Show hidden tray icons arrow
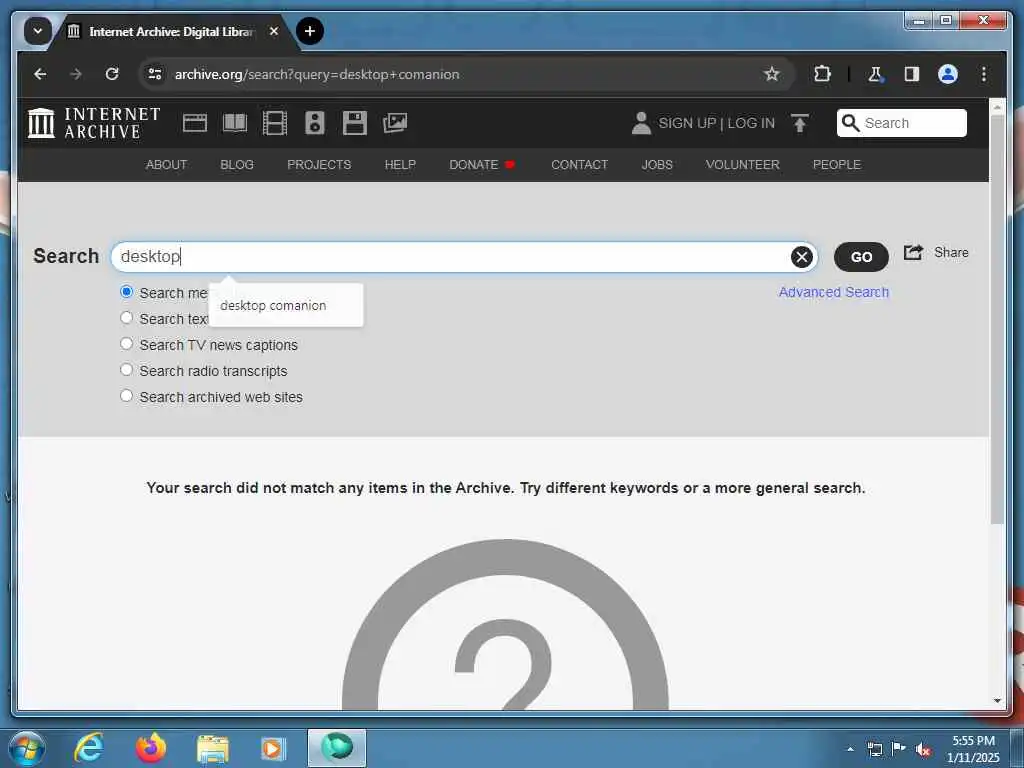This screenshot has width=1024, height=768. 850,749
